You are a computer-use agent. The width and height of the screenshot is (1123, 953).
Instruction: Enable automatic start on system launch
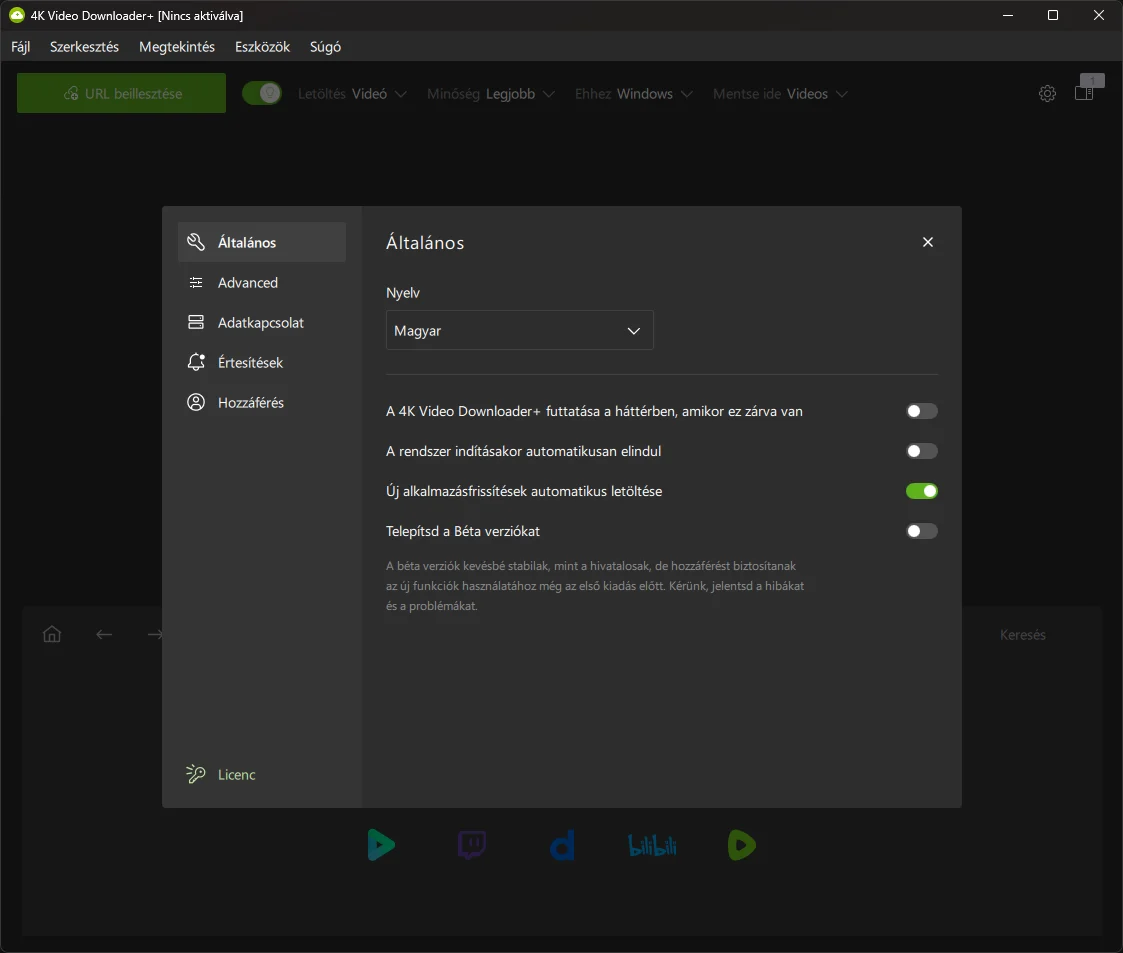921,451
